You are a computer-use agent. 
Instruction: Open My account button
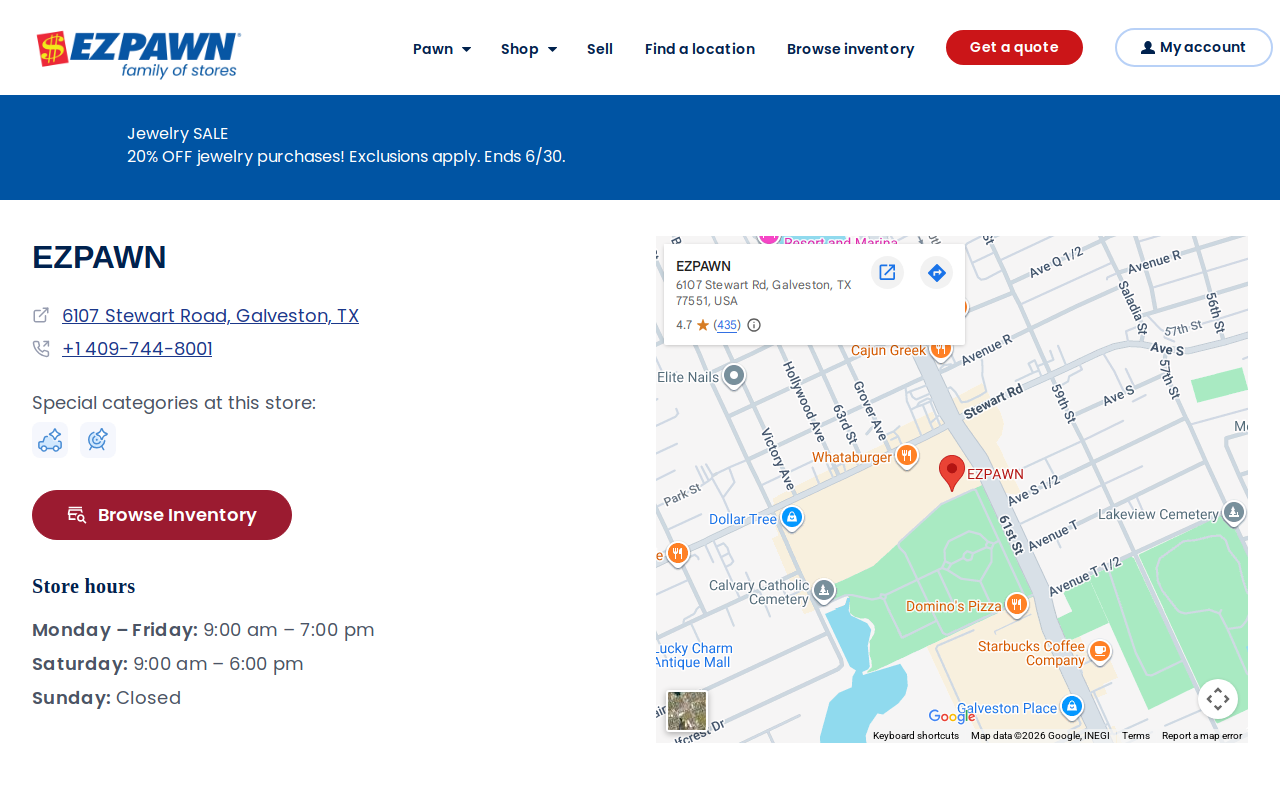point(1193,47)
